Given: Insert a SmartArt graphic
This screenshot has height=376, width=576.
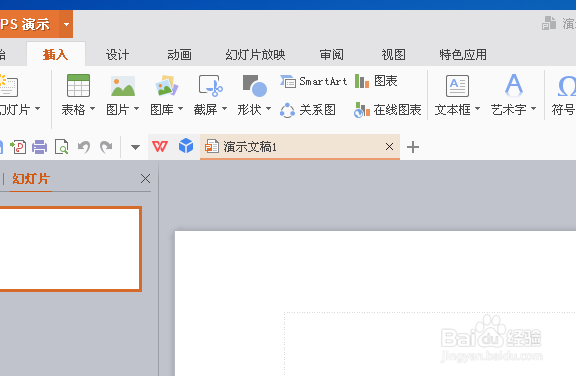Looking at the screenshot, I should coord(314,81).
